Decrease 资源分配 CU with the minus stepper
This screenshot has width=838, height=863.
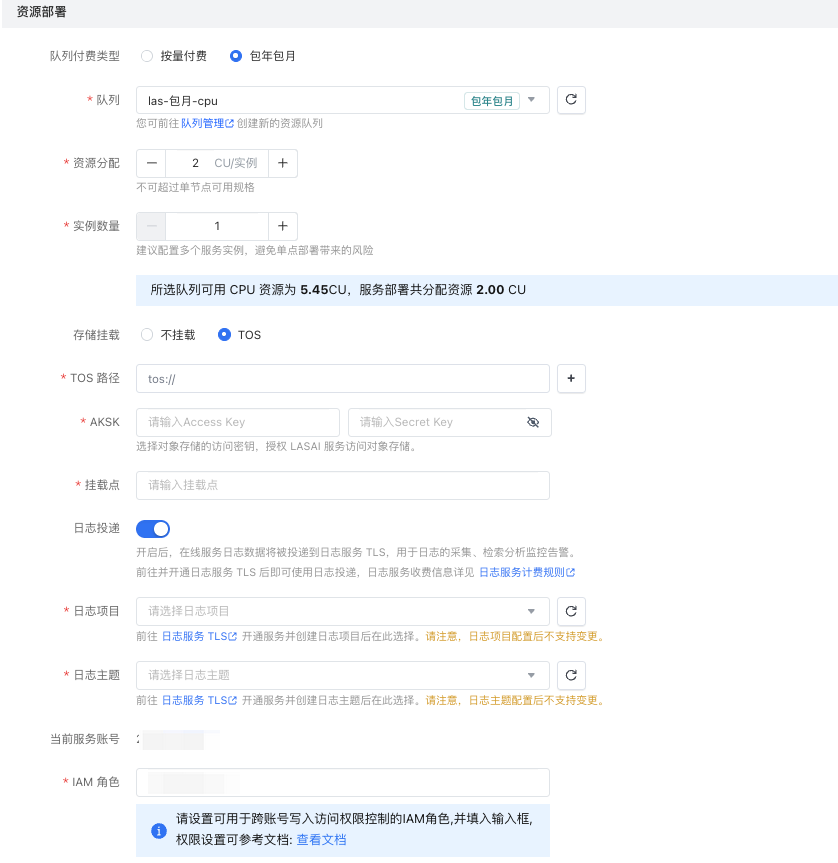click(x=150, y=163)
